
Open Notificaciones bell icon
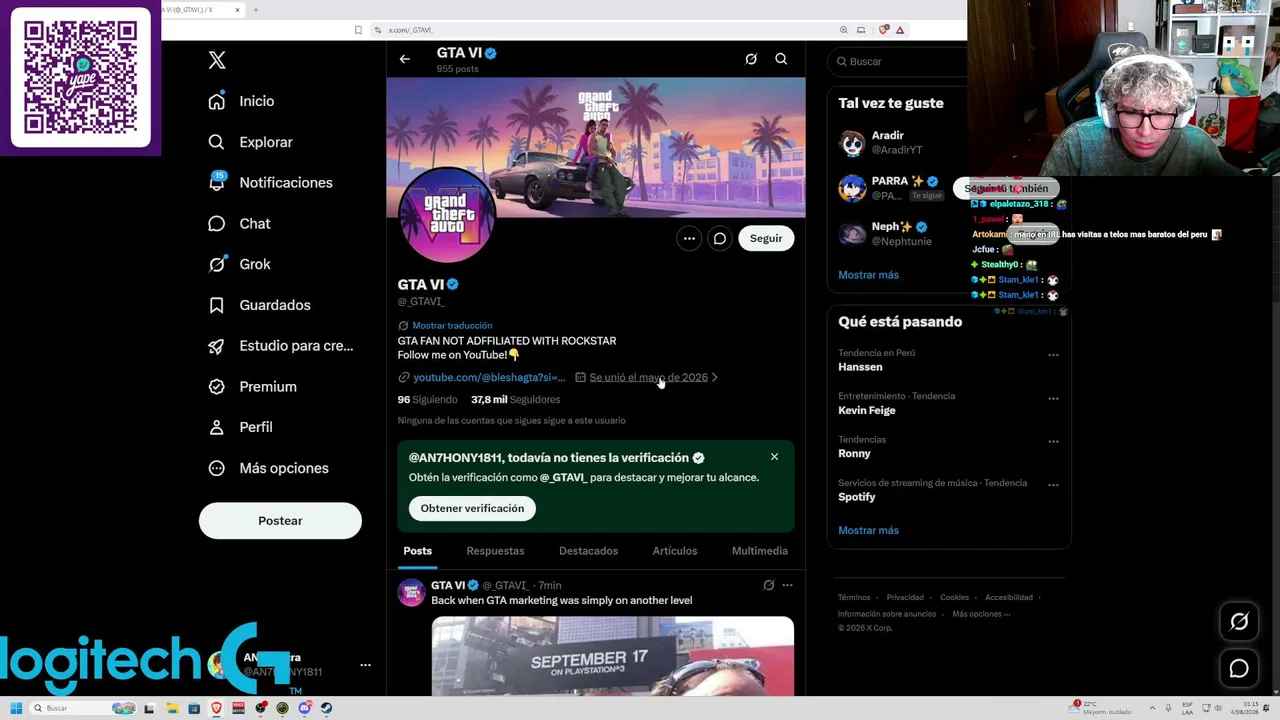(x=217, y=182)
